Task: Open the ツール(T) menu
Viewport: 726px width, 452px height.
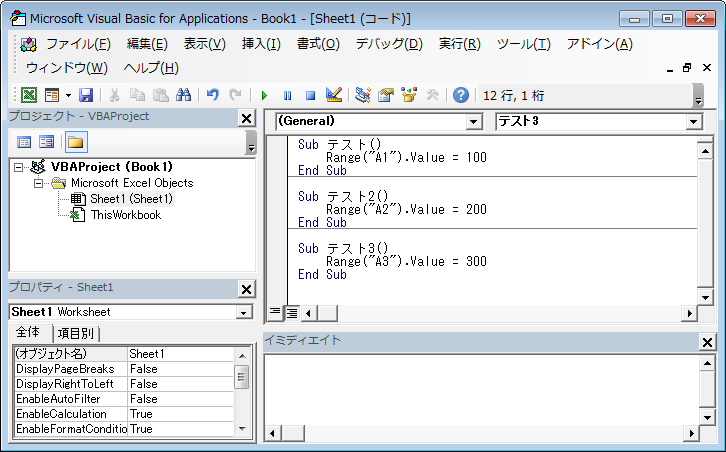Action: [524, 44]
